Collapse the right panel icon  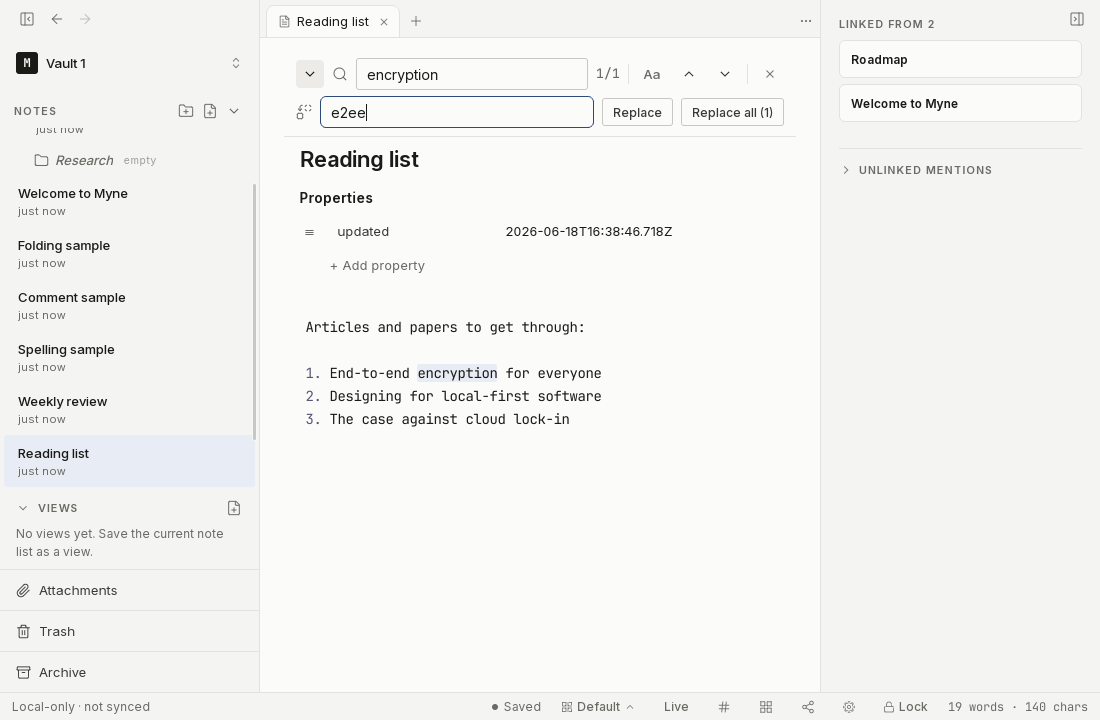click(x=1077, y=19)
